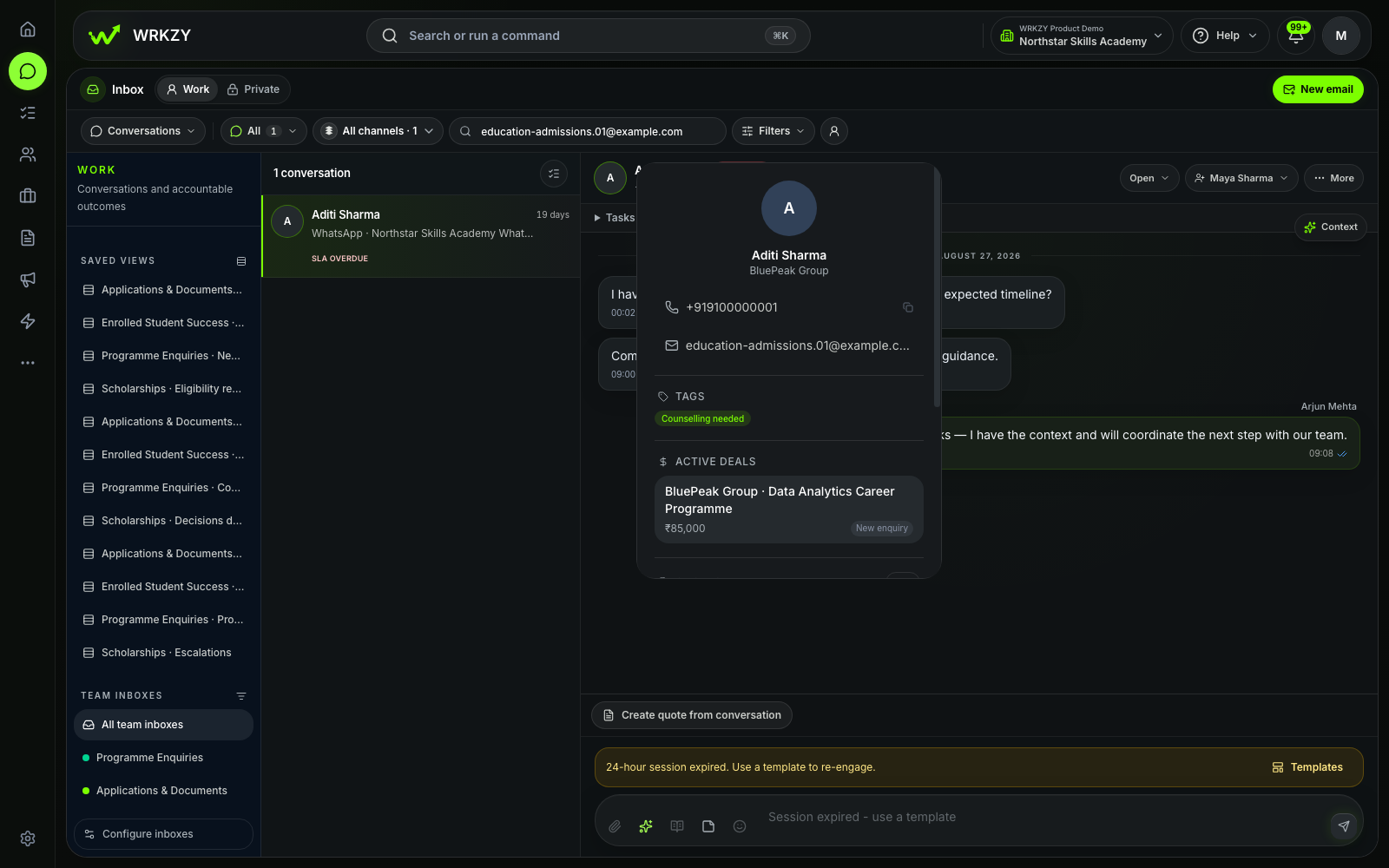Open the Programme Enquiries team inbox
This screenshot has width=1389, height=868.
[163, 758]
